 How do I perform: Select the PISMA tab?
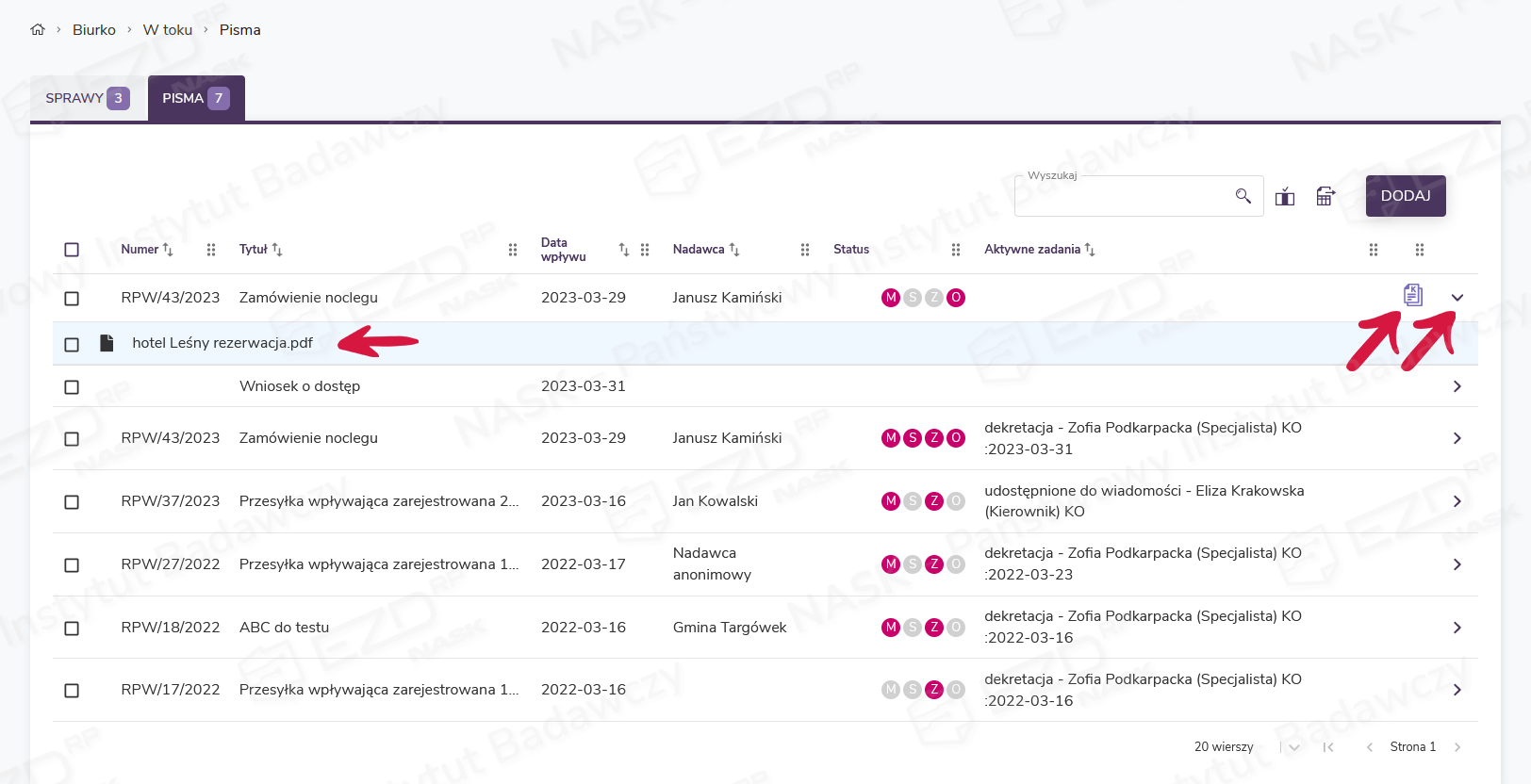[195, 98]
